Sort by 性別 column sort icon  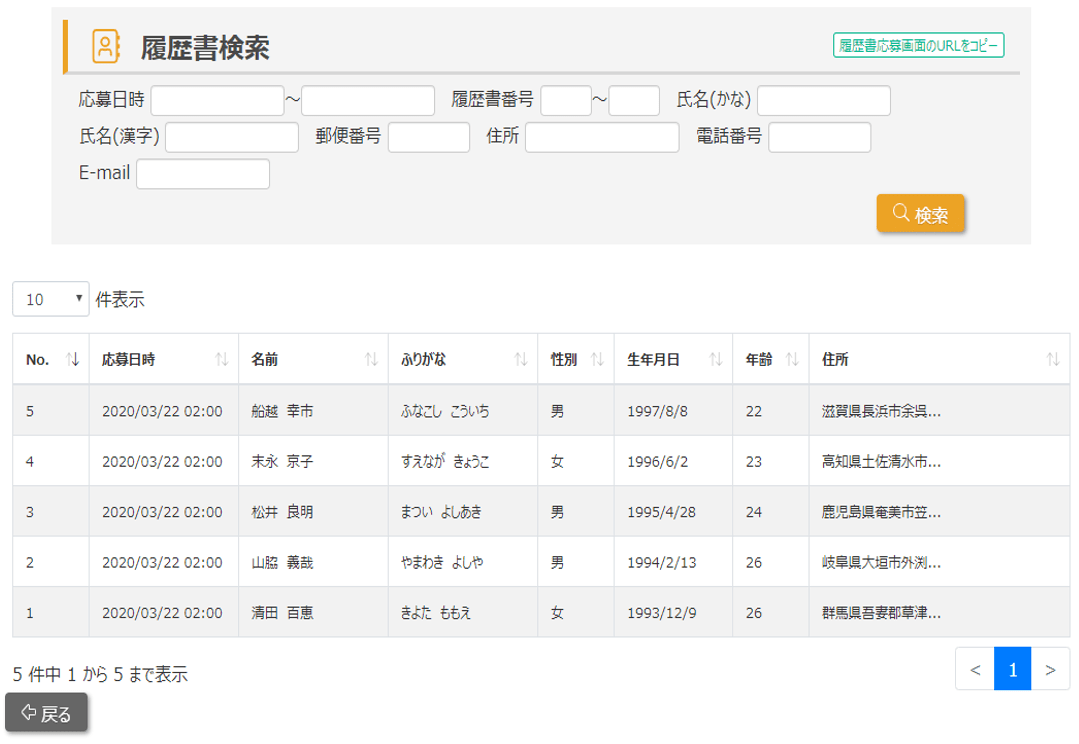click(597, 360)
